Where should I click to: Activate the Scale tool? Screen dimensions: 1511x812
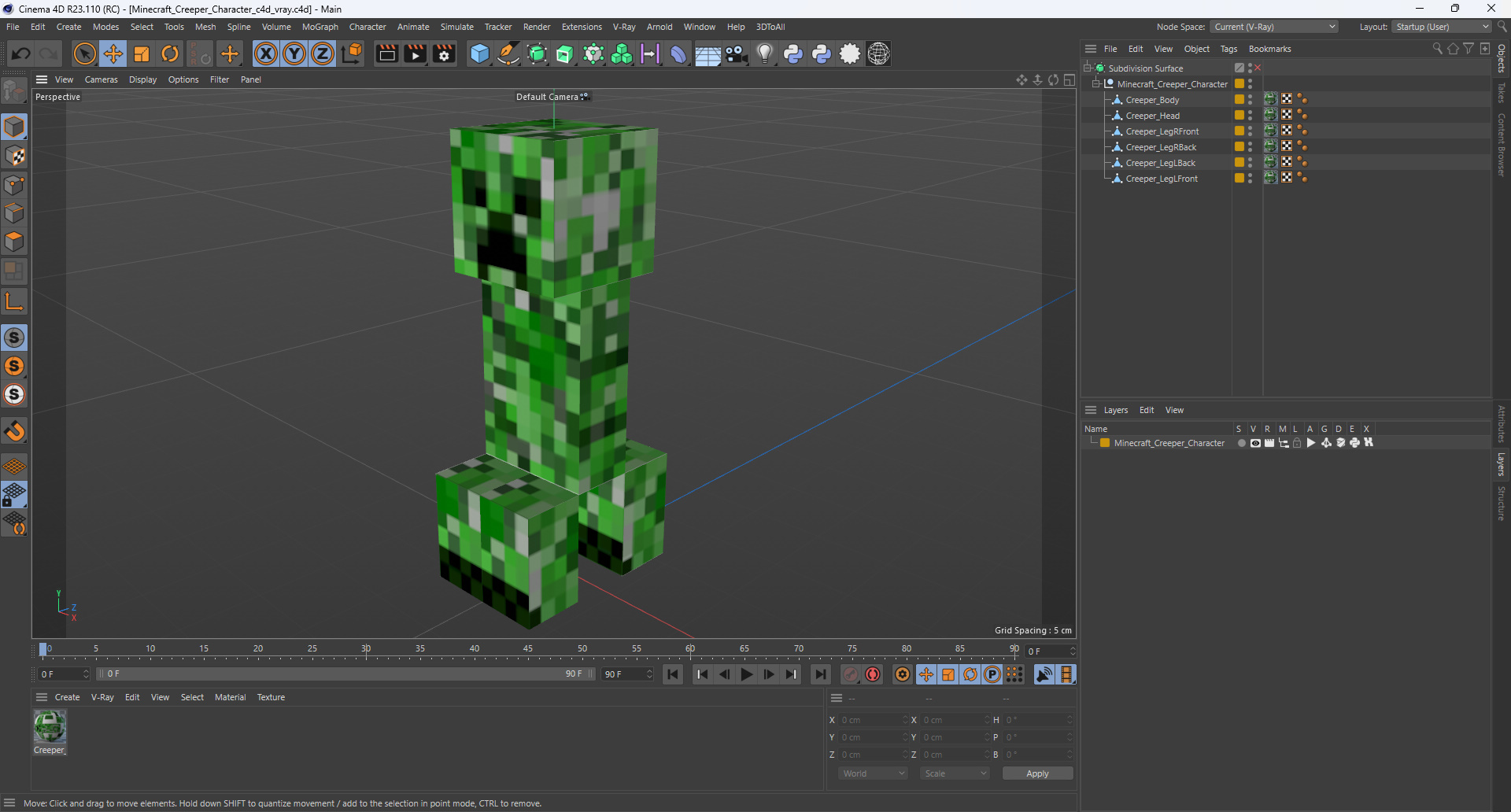coord(142,54)
